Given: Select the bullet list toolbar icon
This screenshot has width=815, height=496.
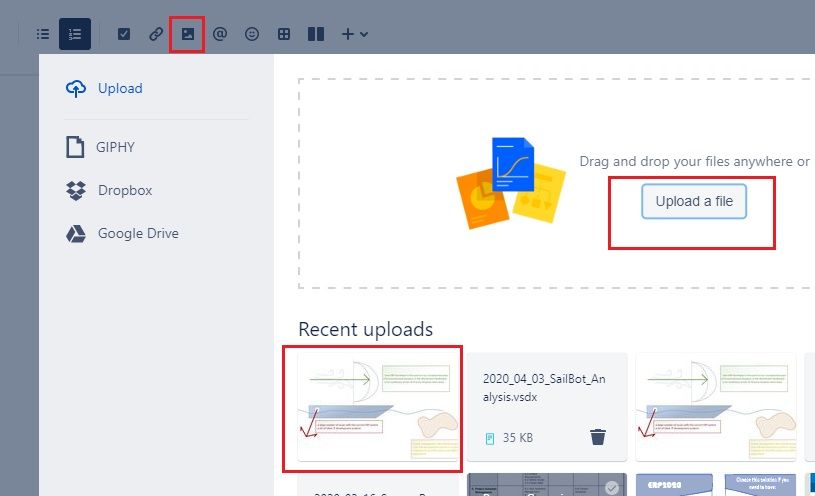Looking at the screenshot, I should click(x=43, y=34).
